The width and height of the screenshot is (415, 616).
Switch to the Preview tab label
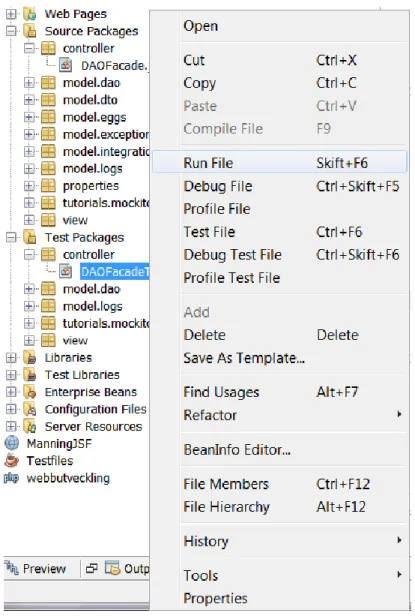click(44, 568)
